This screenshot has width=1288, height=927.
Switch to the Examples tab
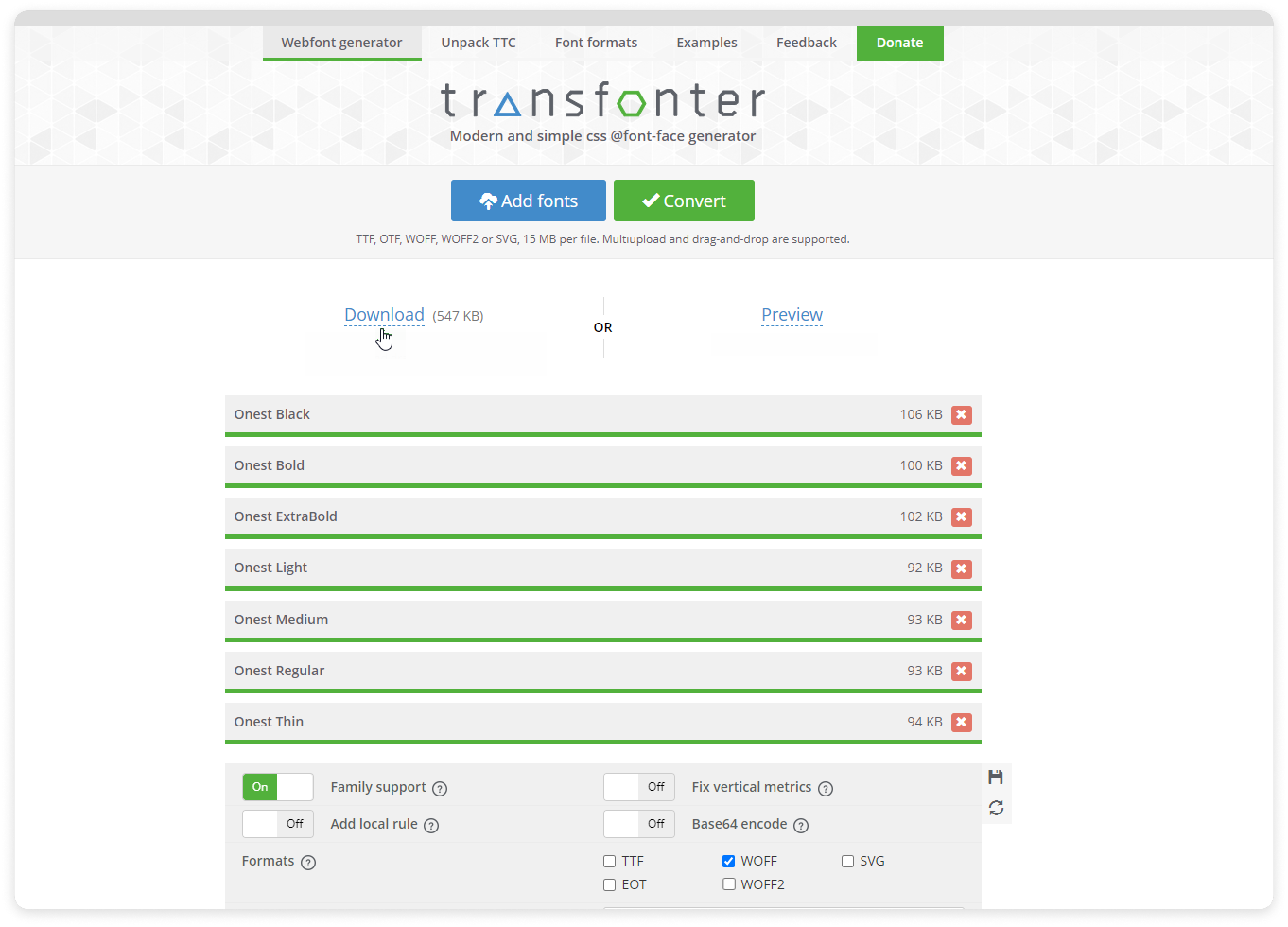pyautogui.click(x=707, y=41)
